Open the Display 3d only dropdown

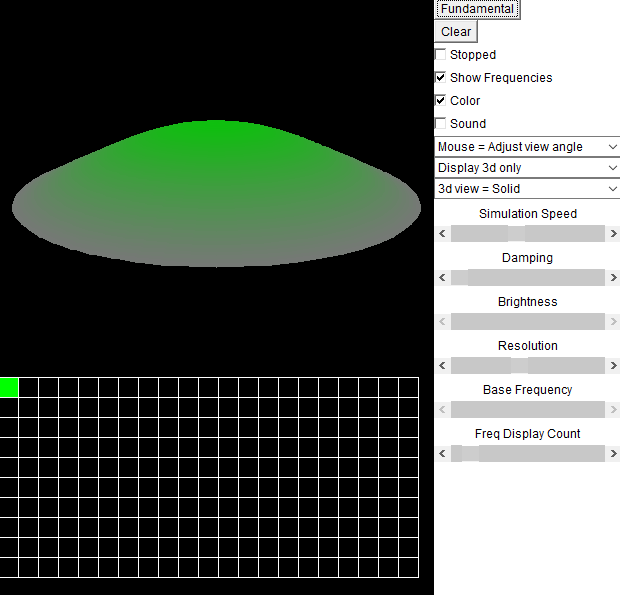coord(527,168)
